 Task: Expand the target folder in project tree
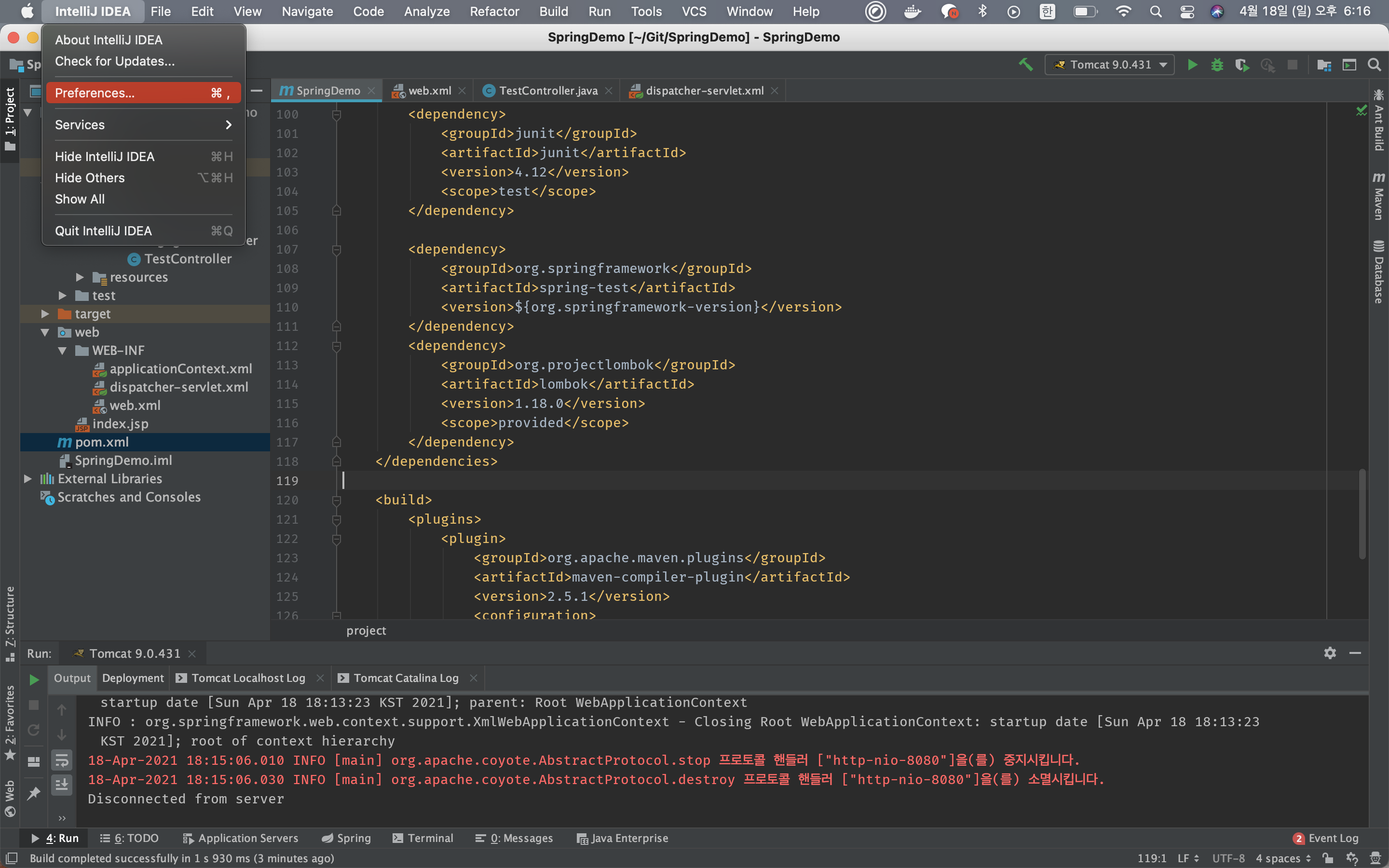[x=45, y=314]
